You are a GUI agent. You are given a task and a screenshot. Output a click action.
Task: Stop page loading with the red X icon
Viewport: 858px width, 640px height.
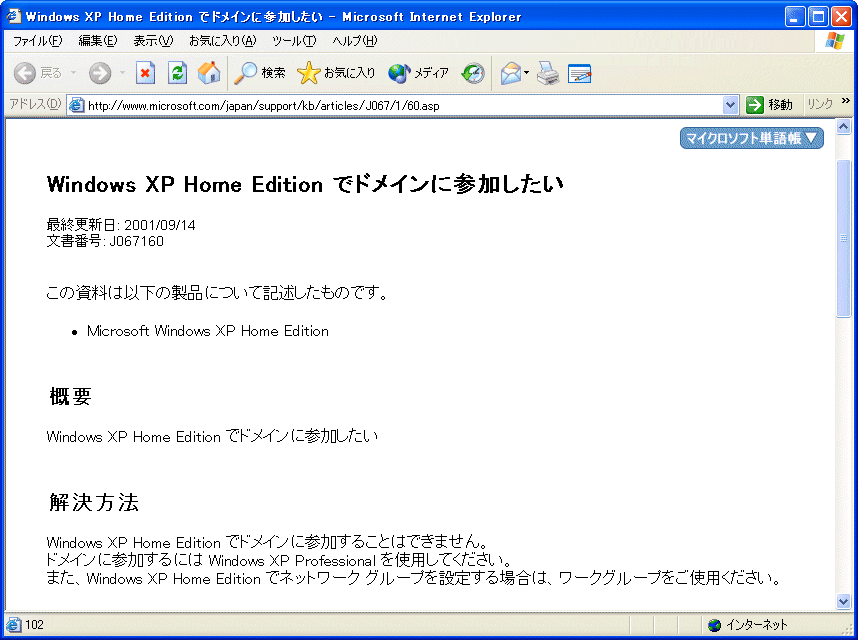coord(145,73)
